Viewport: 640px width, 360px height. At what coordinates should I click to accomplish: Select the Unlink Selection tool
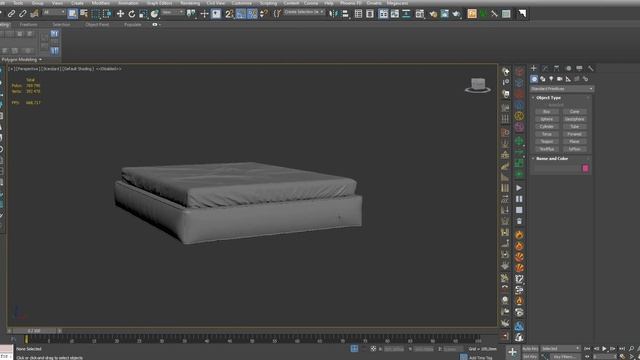pos(22,14)
